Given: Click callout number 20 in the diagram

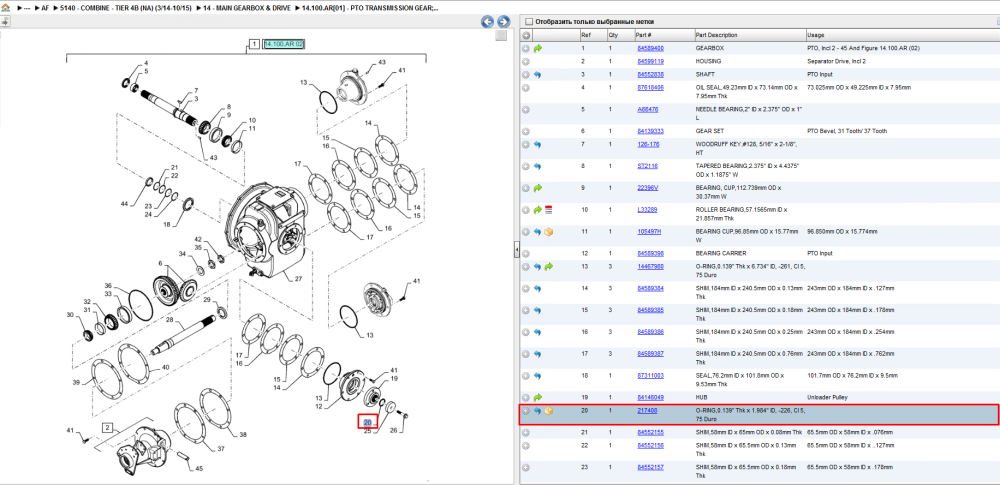Looking at the screenshot, I should 367,422.
